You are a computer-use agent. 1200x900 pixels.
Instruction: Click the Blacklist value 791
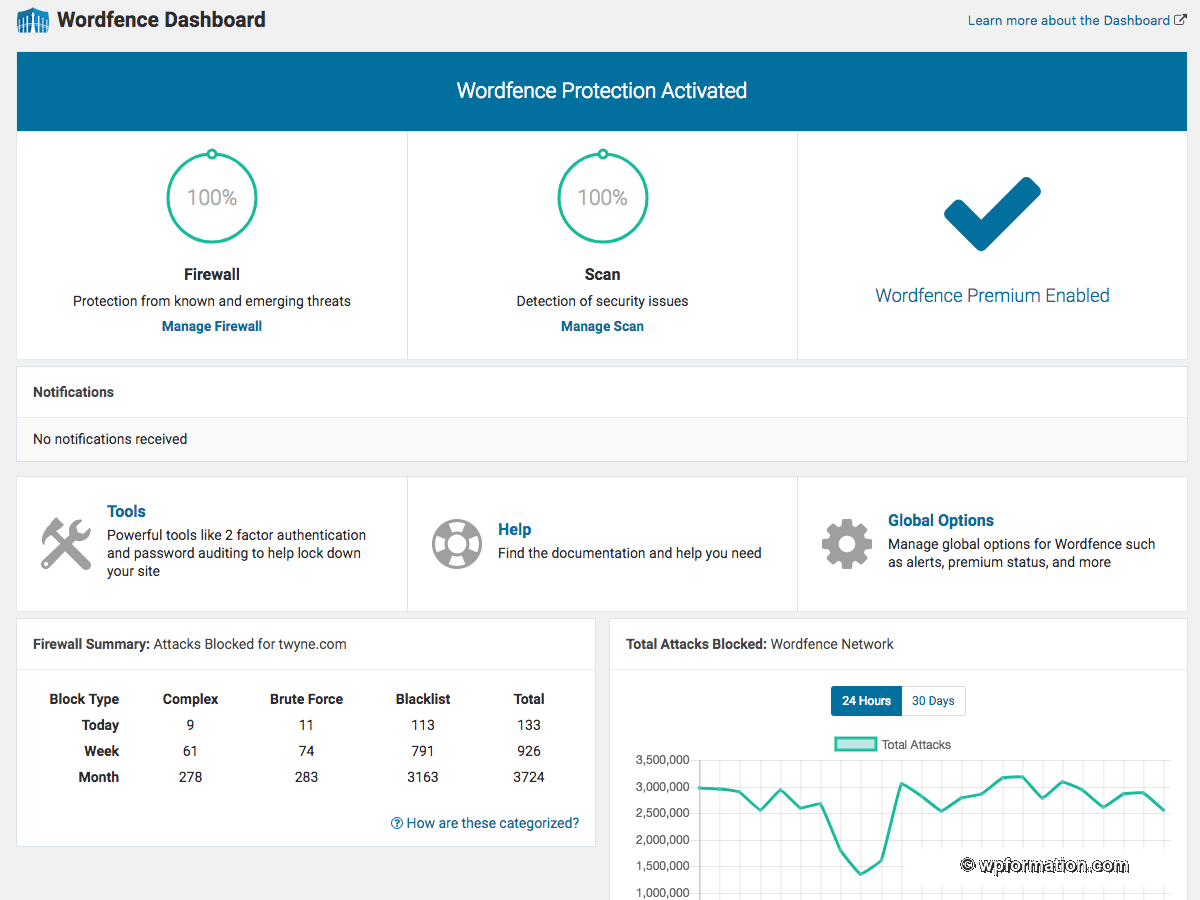pyautogui.click(x=422, y=751)
